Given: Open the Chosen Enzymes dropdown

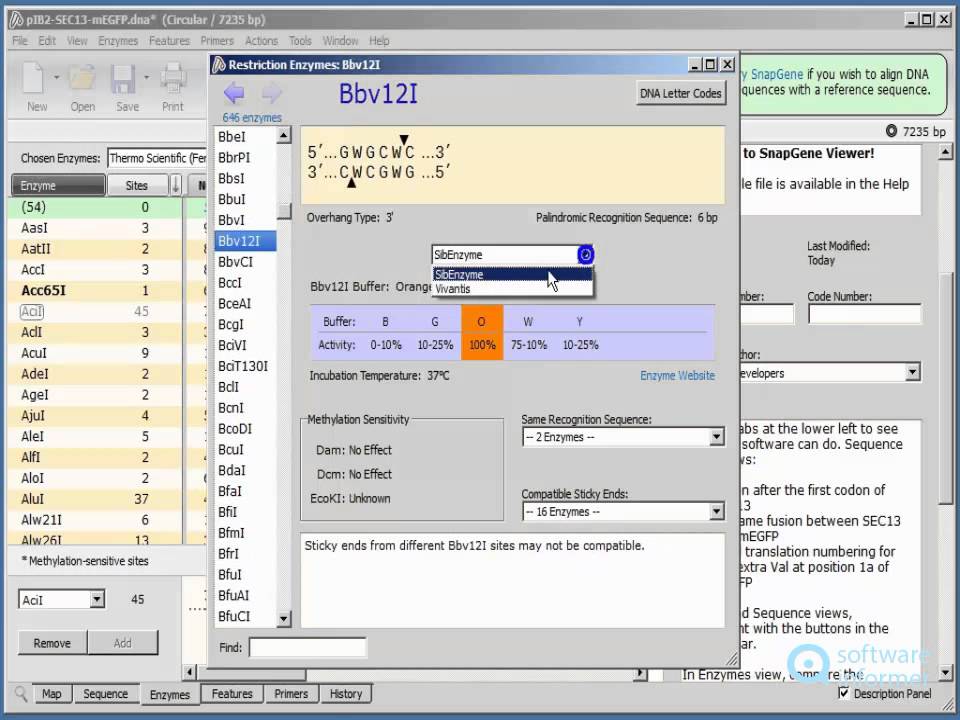Looking at the screenshot, I should (157, 158).
